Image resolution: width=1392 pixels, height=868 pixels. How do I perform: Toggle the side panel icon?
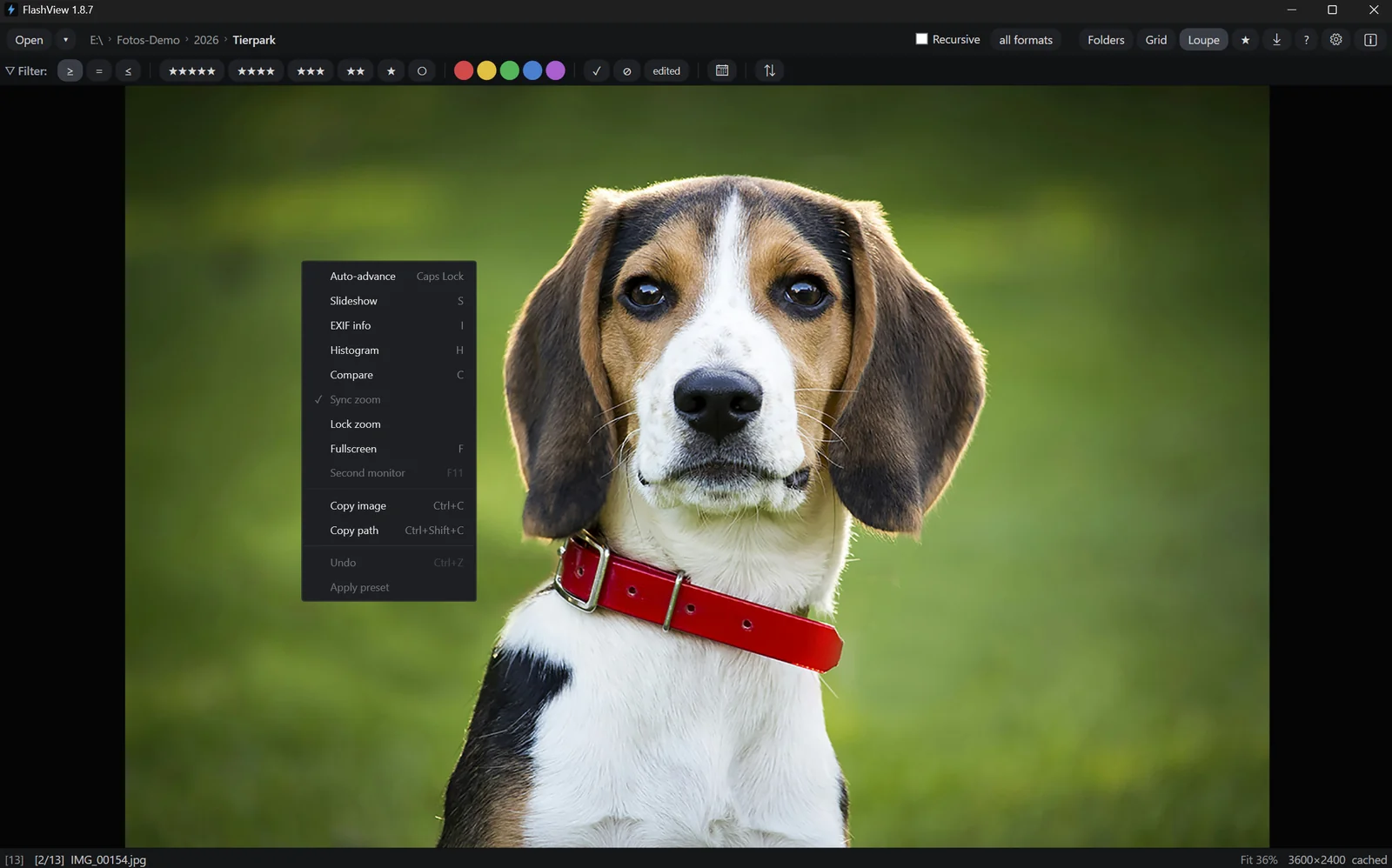1370,40
